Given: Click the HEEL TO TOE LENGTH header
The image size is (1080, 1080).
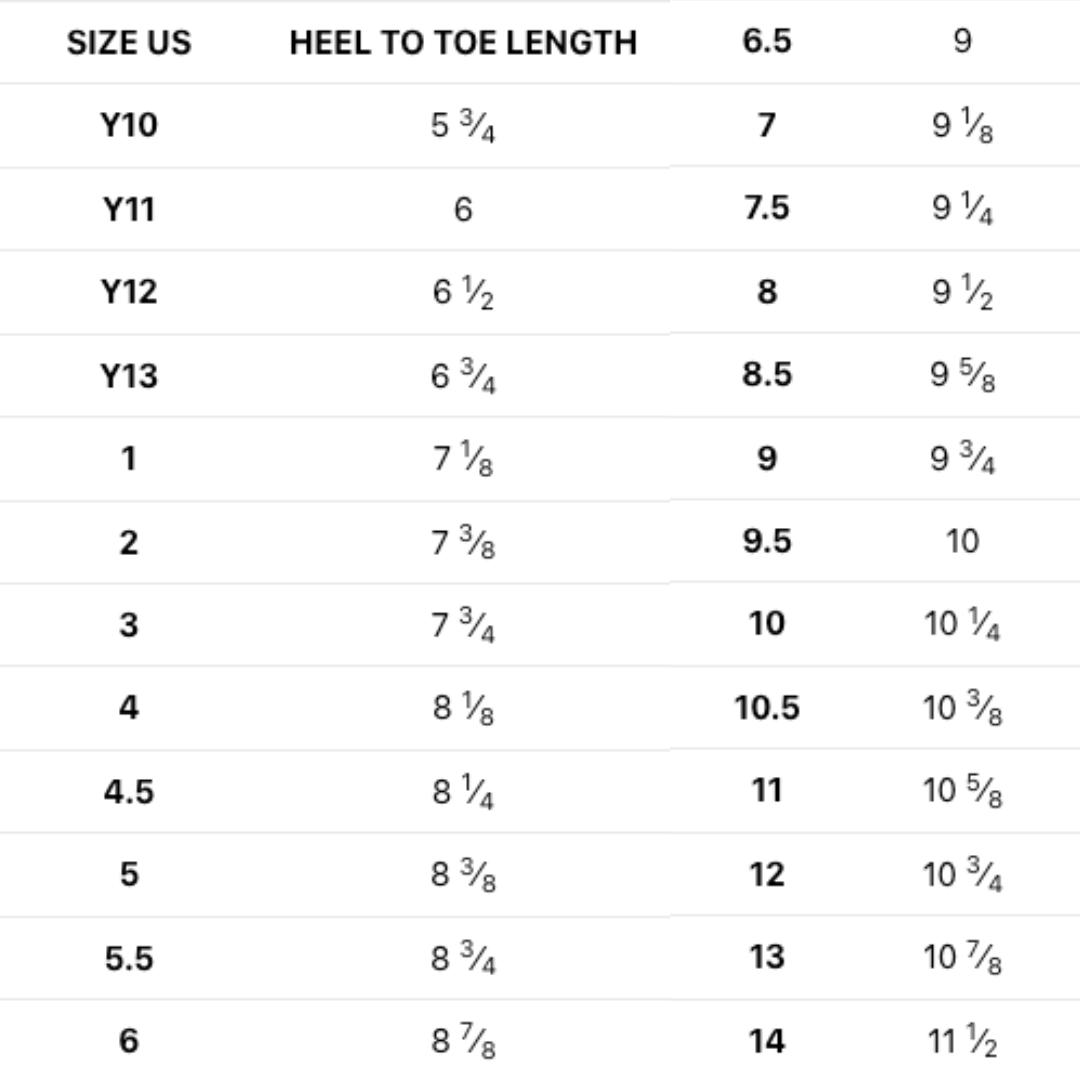Looking at the screenshot, I should coord(463,43).
